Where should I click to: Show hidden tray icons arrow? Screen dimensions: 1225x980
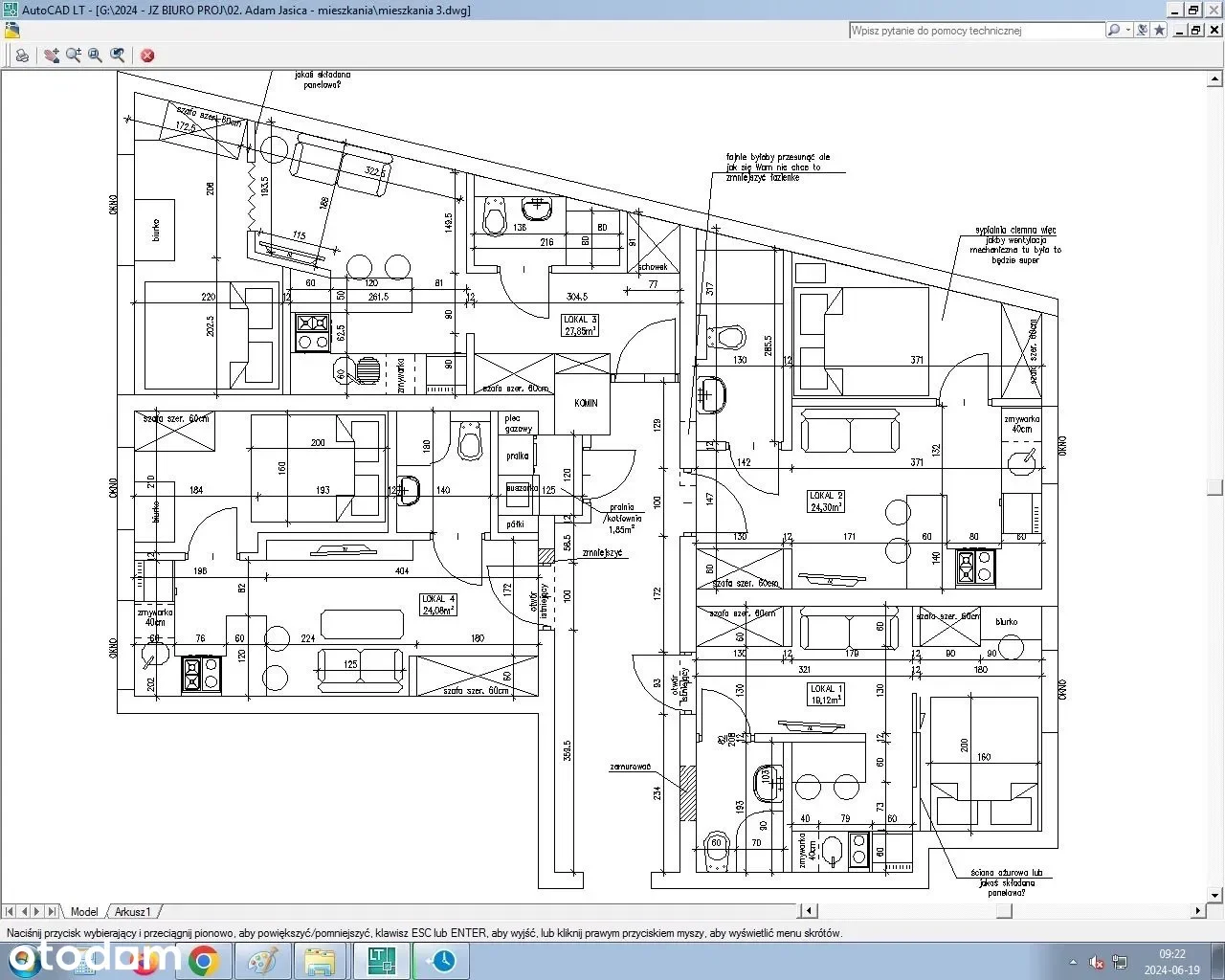pos(1074,961)
